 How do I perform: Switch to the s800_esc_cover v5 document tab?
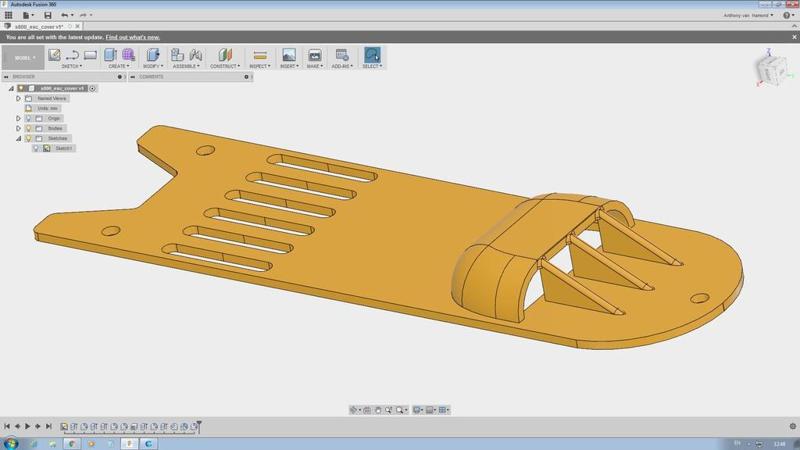pos(38,26)
